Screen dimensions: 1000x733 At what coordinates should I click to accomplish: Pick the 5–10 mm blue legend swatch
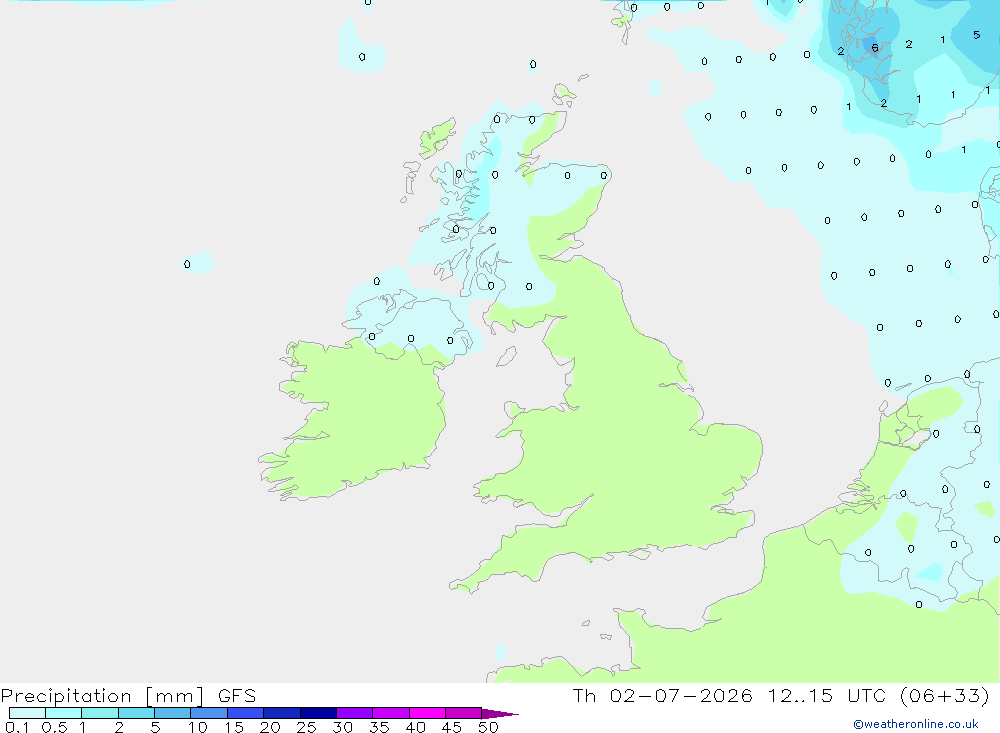point(172,713)
